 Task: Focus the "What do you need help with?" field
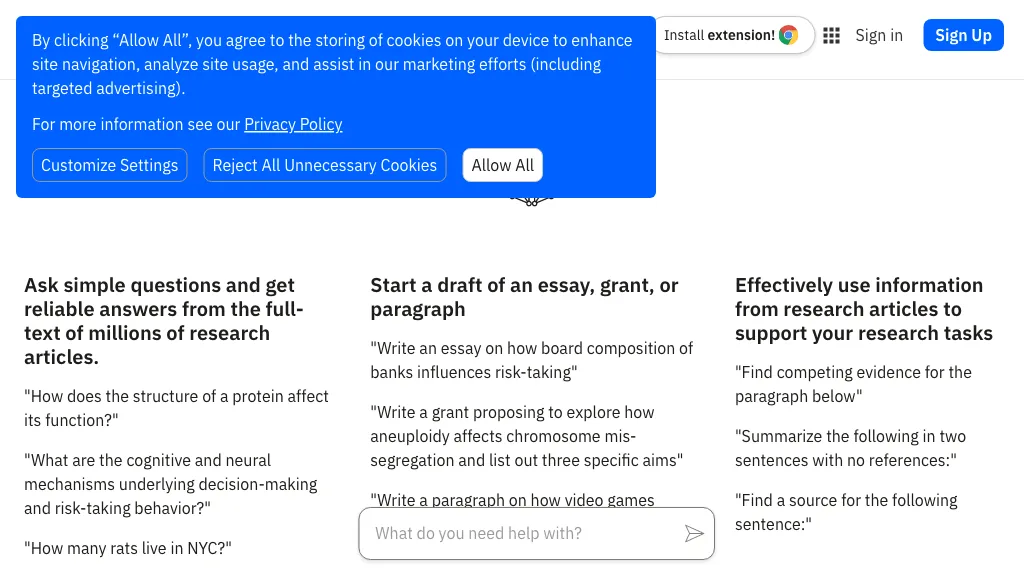(x=520, y=534)
